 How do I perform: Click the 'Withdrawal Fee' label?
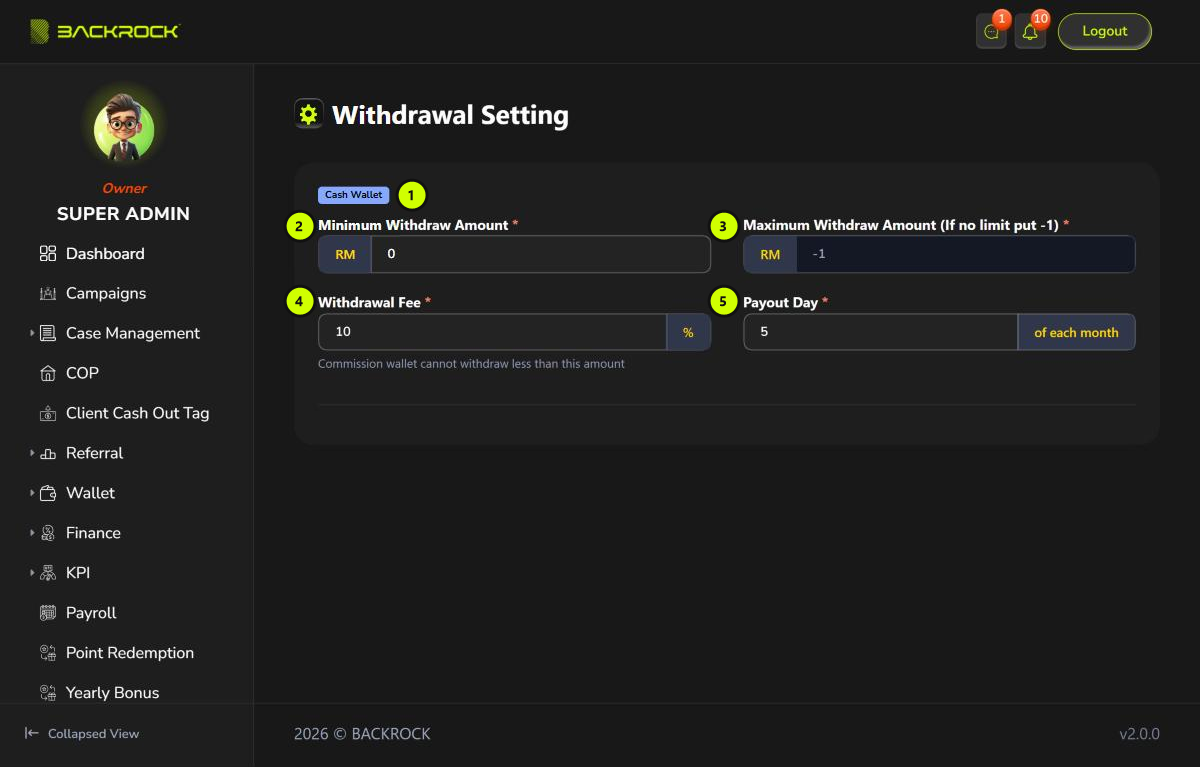pyautogui.click(x=369, y=302)
